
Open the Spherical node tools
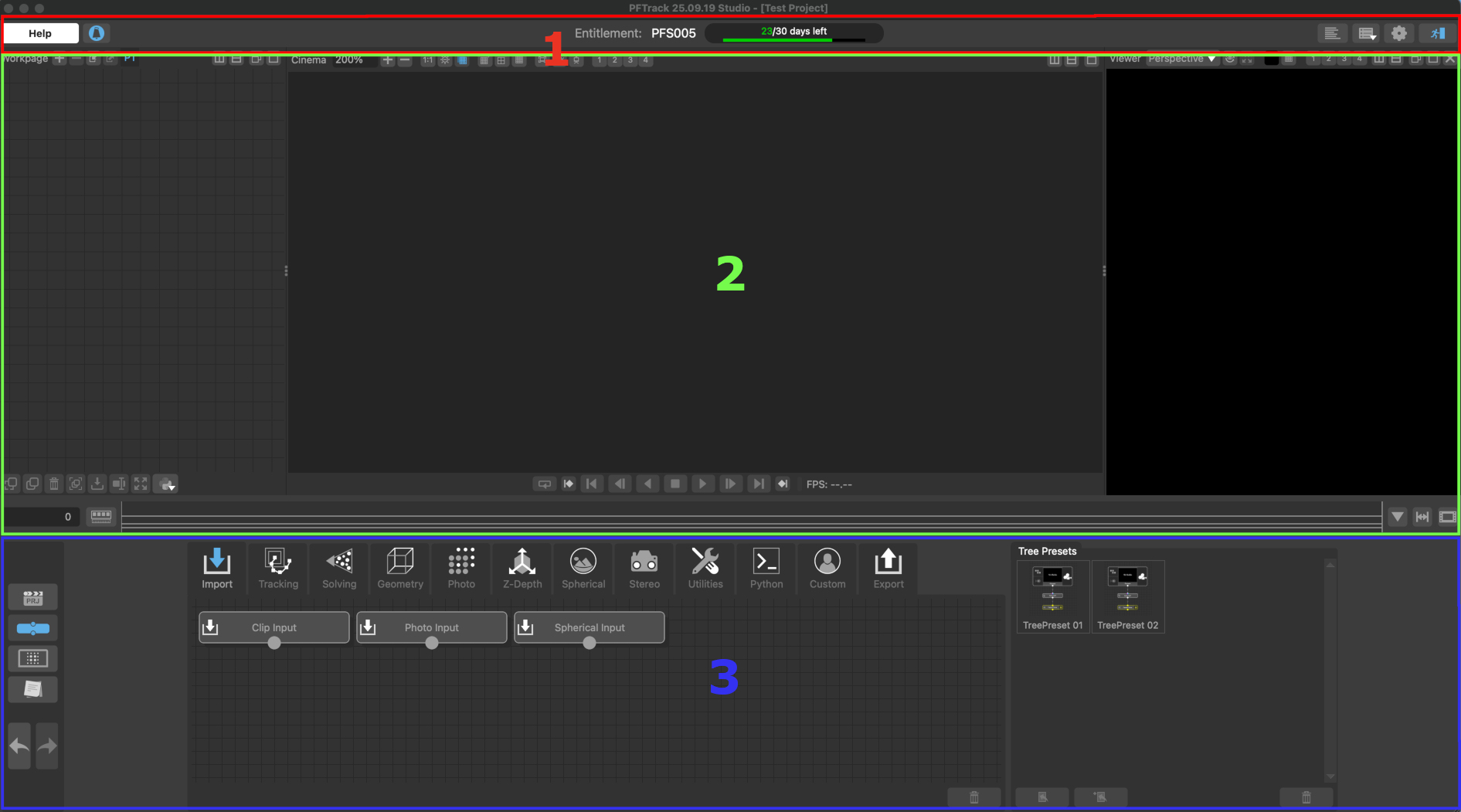coord(583,569)
